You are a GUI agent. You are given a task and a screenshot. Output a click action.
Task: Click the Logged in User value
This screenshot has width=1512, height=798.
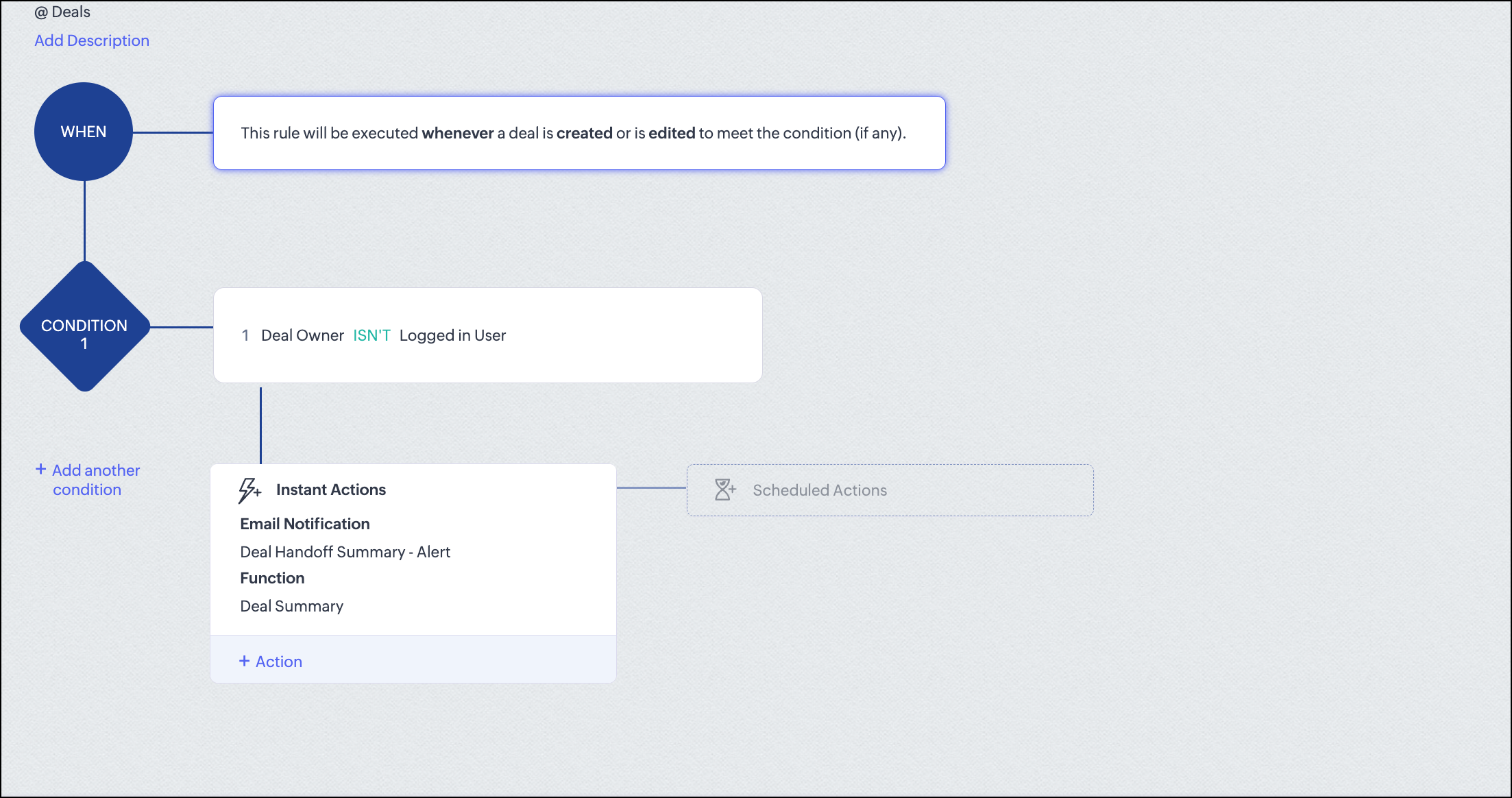tap(452, 335)
